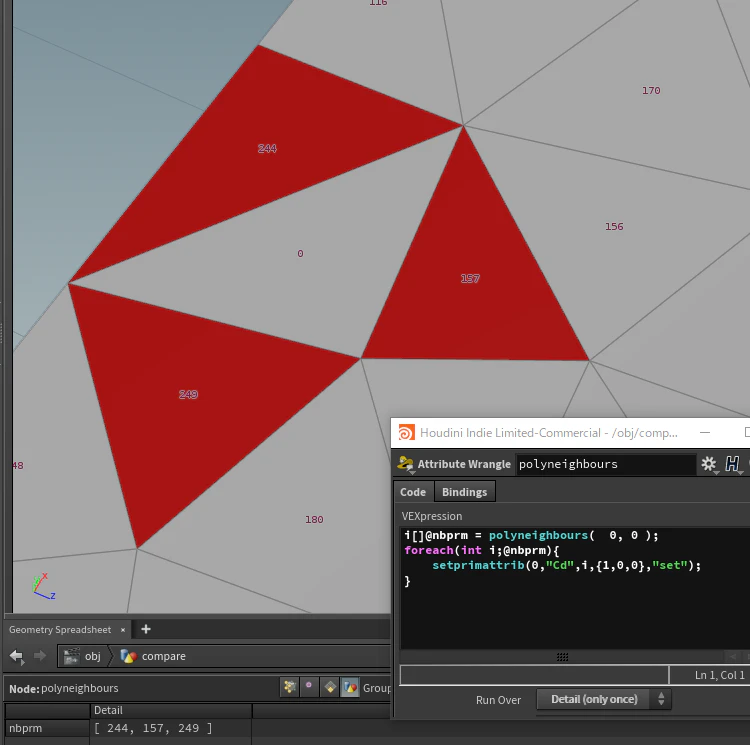Click the Attribute Wrangle node type icon
The width and height of the screenshot is (750, 745).
[x=405, y=462]
